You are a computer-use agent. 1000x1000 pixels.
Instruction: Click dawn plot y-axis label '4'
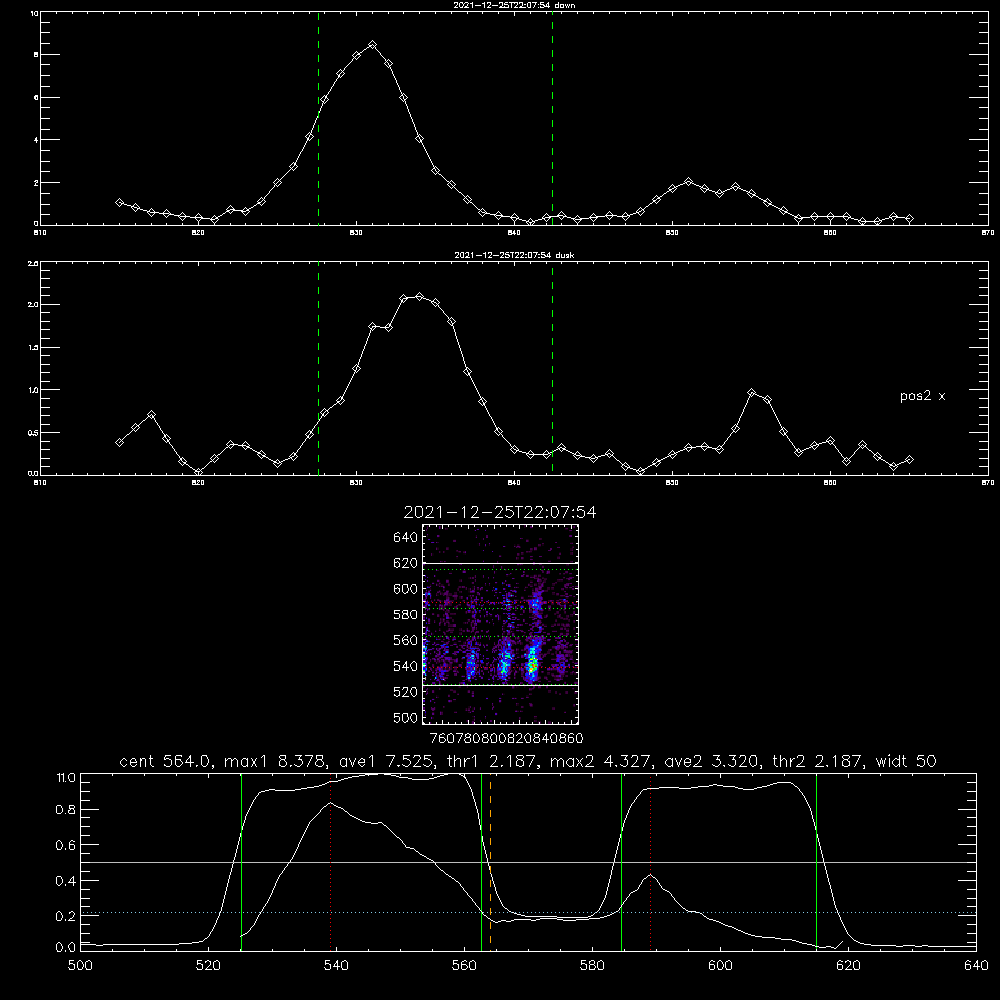(x=36, y=140)
